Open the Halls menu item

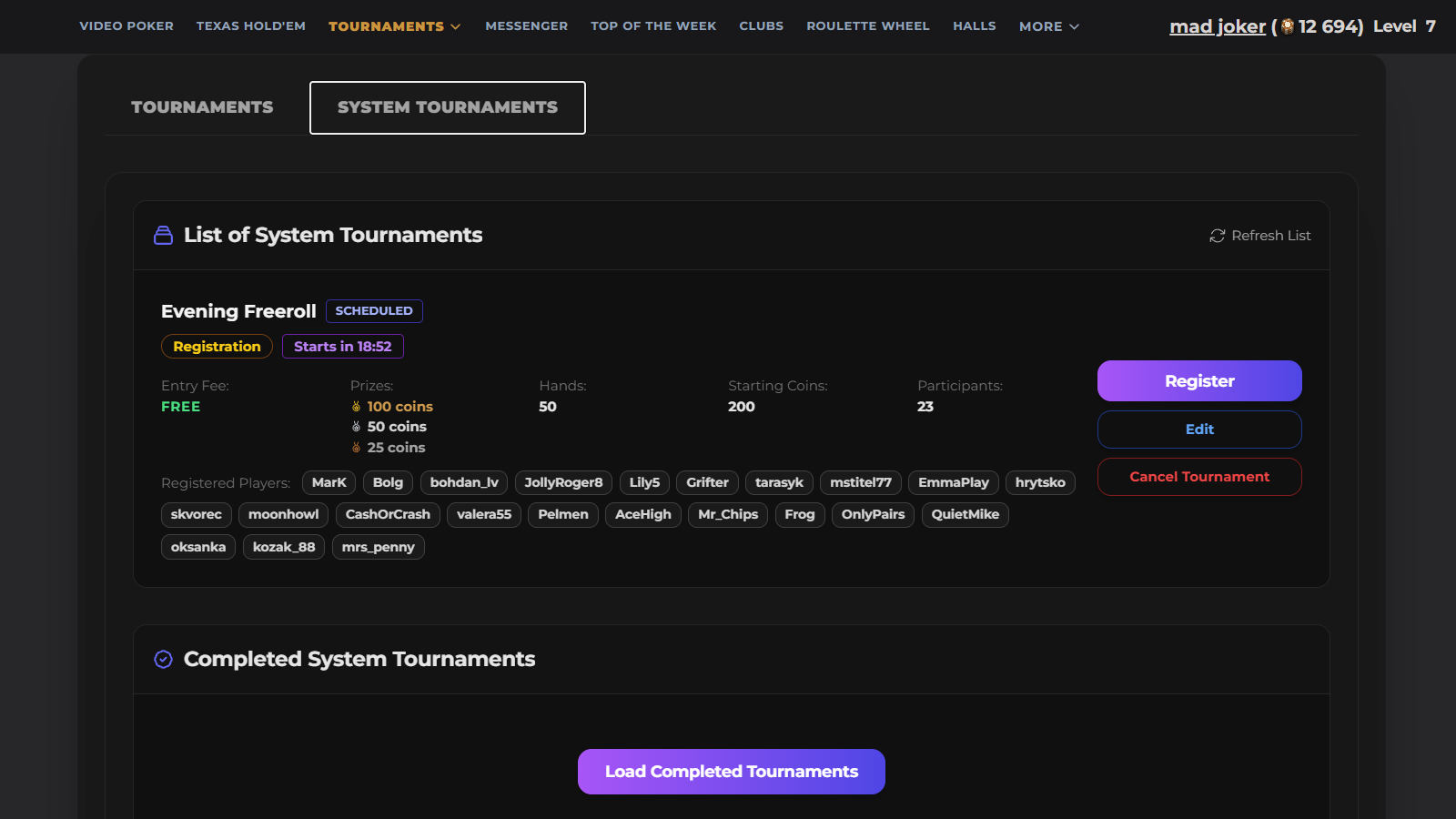pos(975,26)
